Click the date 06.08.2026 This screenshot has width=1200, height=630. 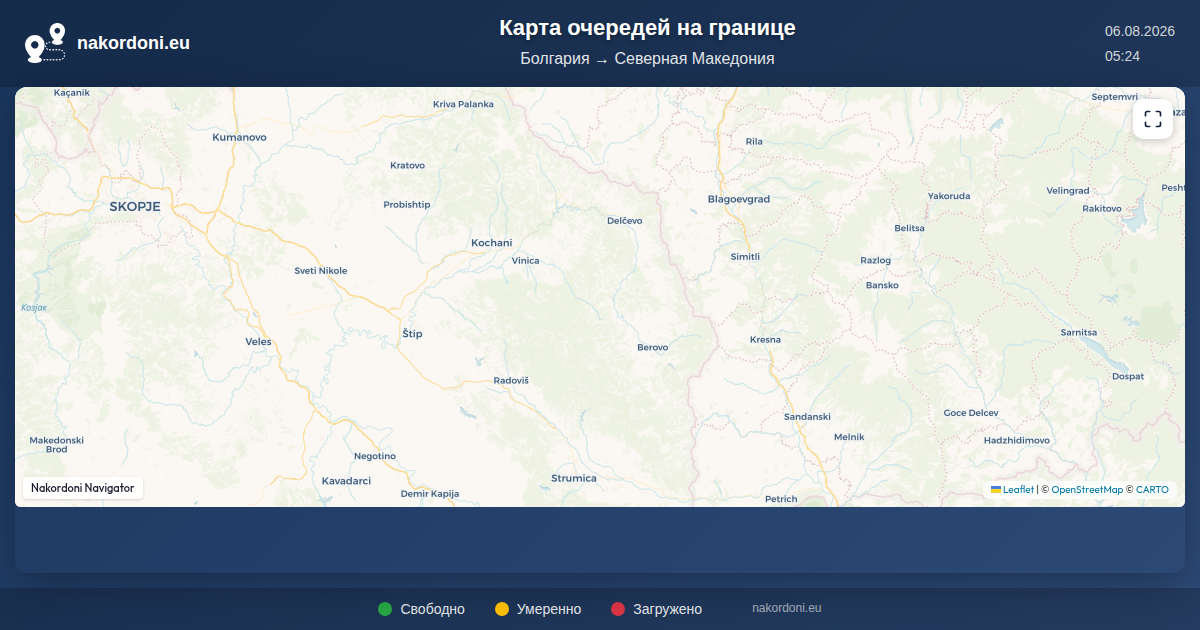coord(1139,31)
